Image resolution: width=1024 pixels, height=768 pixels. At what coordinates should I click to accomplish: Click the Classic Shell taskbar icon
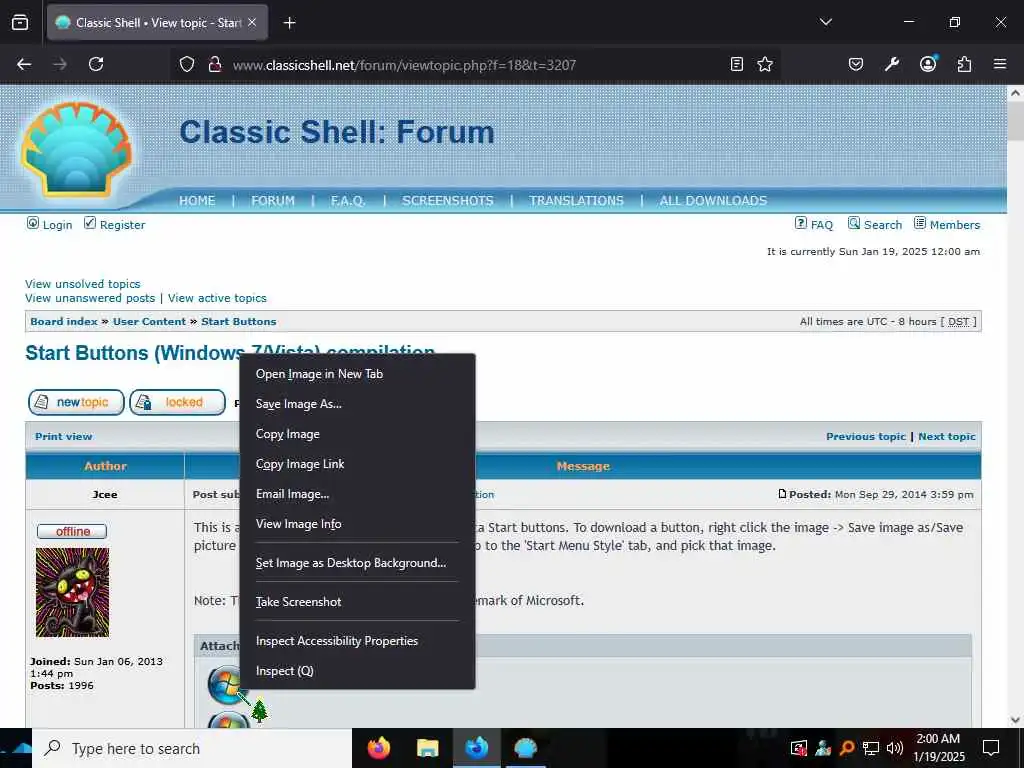point(526,748)
